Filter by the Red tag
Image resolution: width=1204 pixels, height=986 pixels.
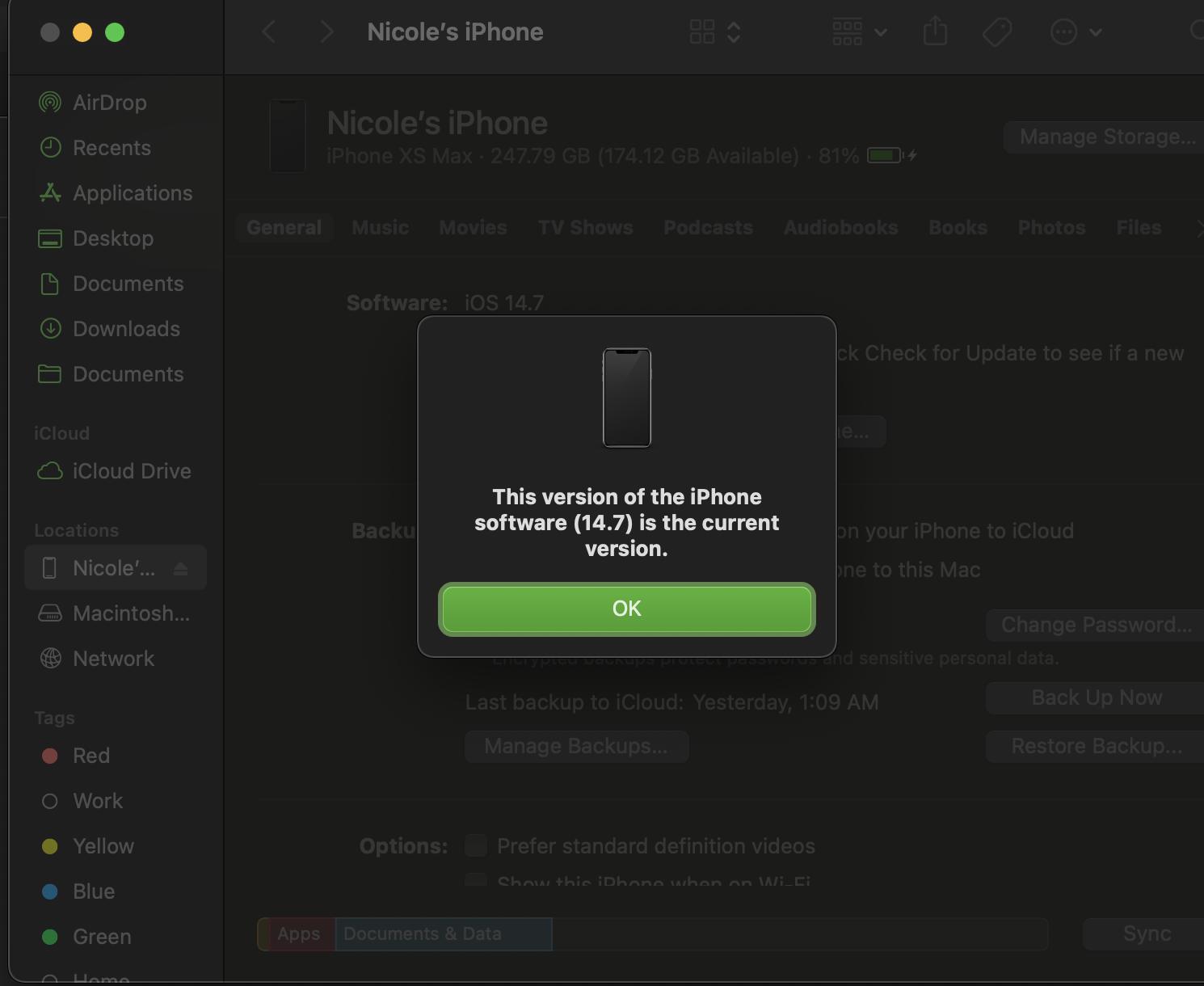point(75,756)
